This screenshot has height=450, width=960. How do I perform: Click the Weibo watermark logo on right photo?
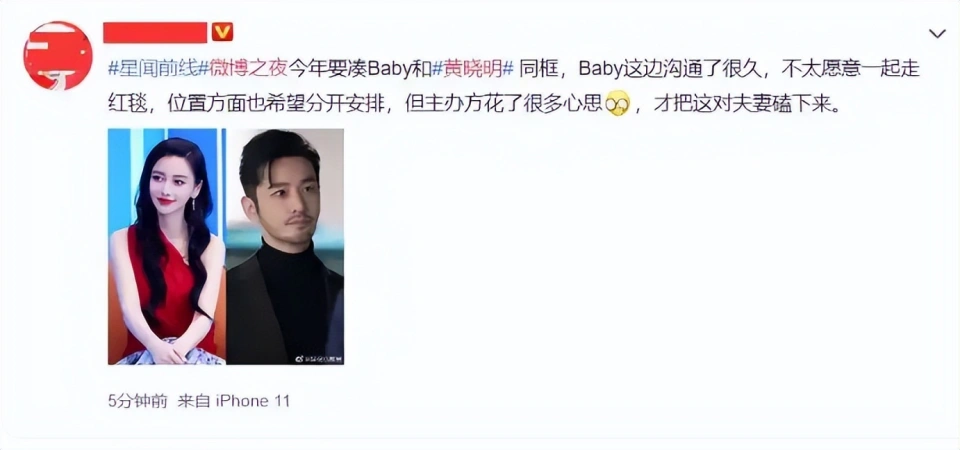(x=301, y=358)
